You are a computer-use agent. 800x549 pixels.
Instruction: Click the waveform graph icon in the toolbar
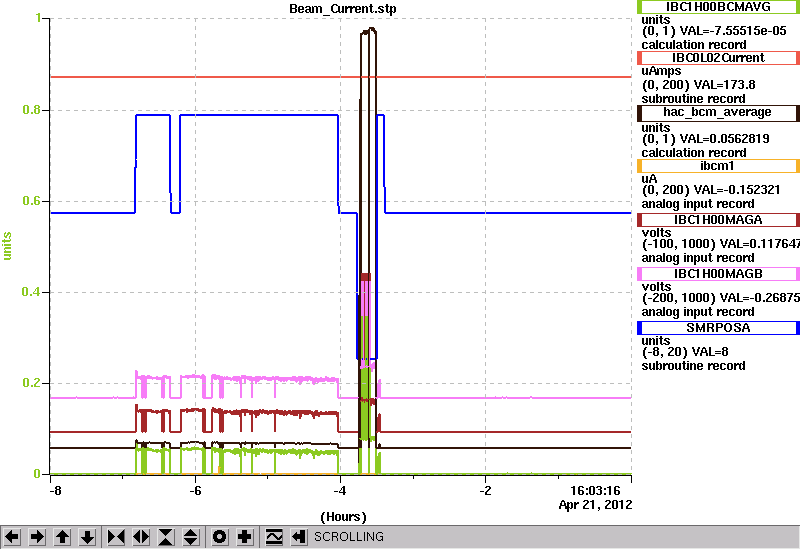(274, 537)
